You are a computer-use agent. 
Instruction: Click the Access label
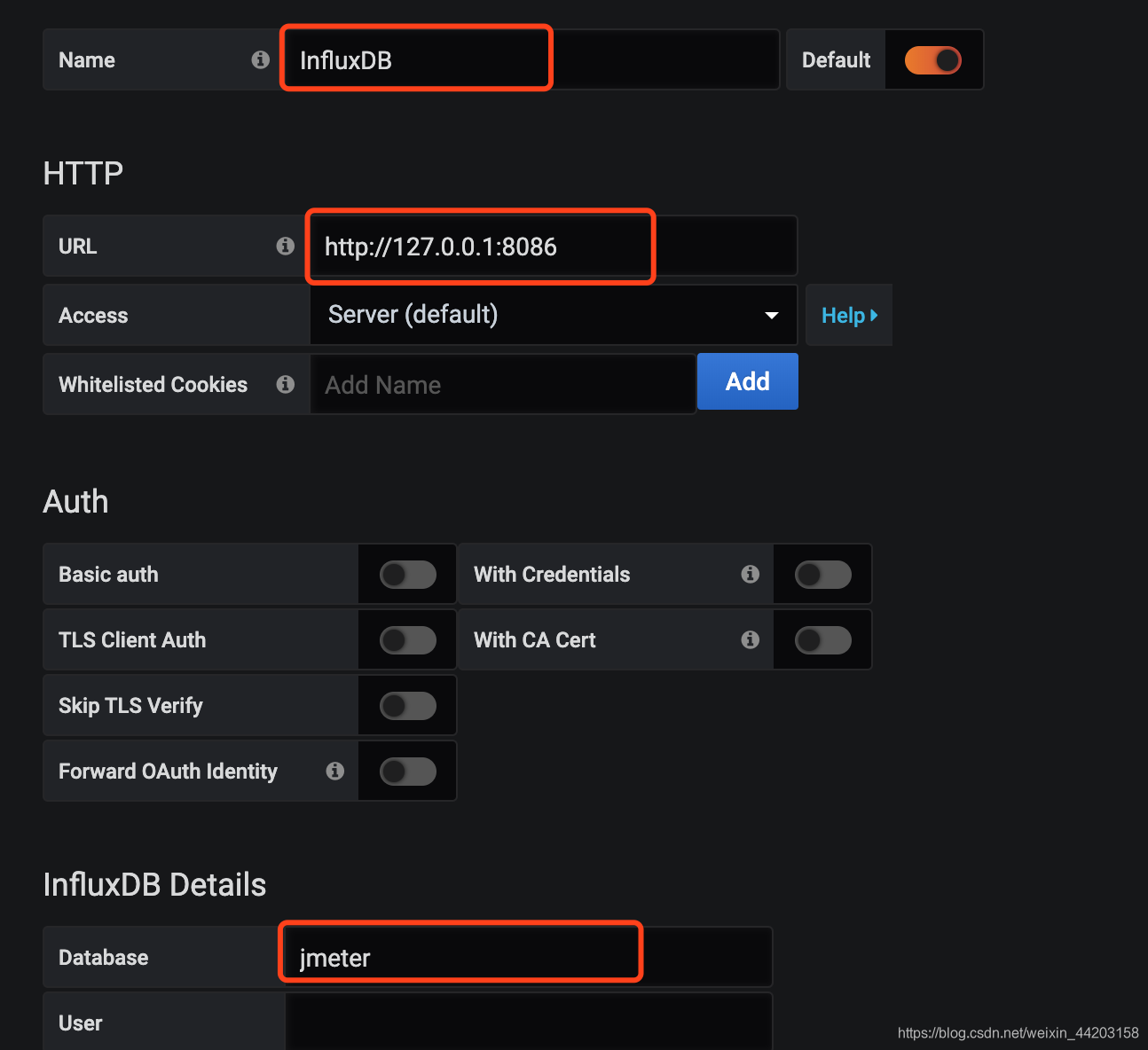(93, 316)
